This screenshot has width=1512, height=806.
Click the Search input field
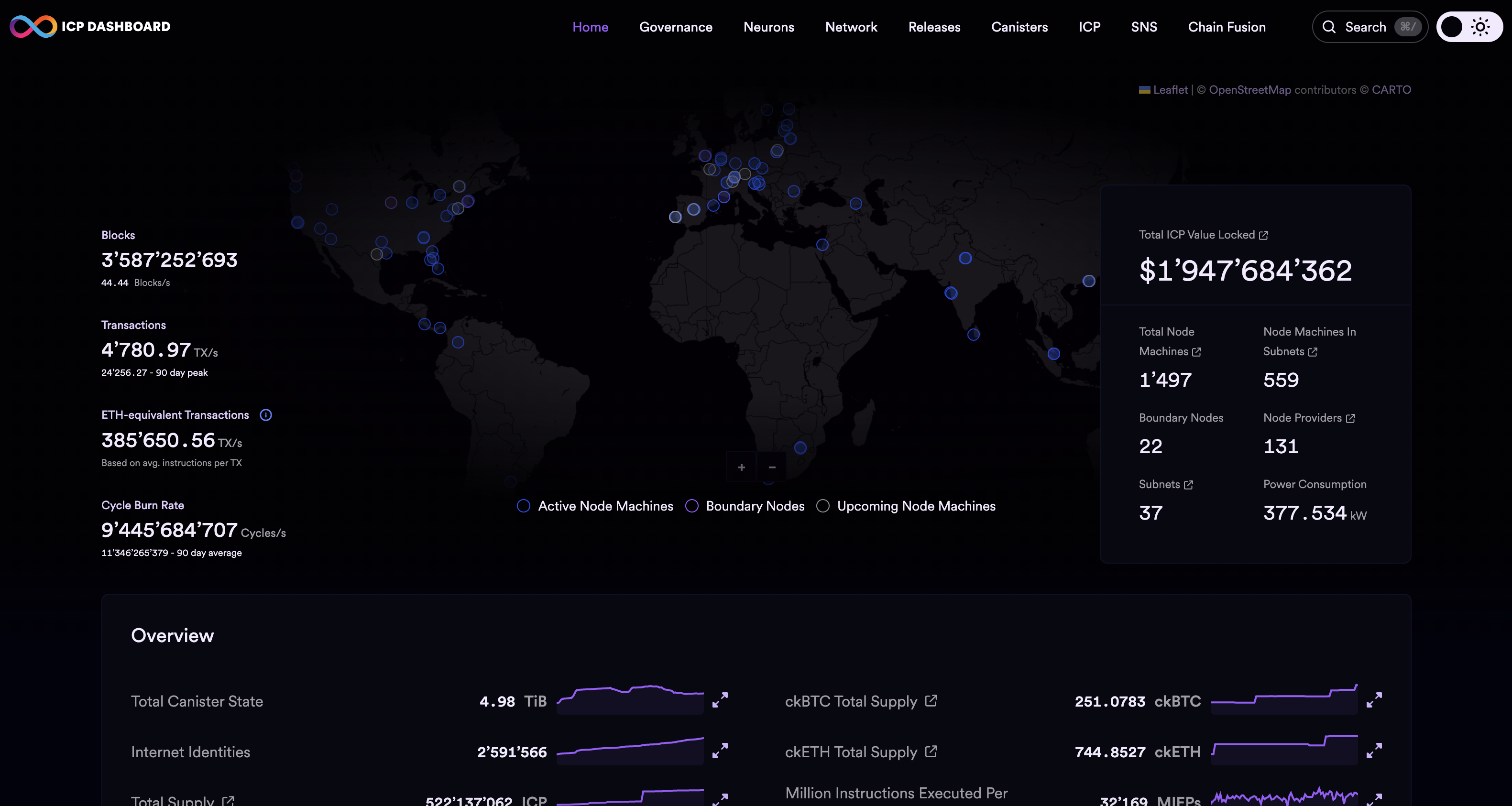coord(1365,27)
